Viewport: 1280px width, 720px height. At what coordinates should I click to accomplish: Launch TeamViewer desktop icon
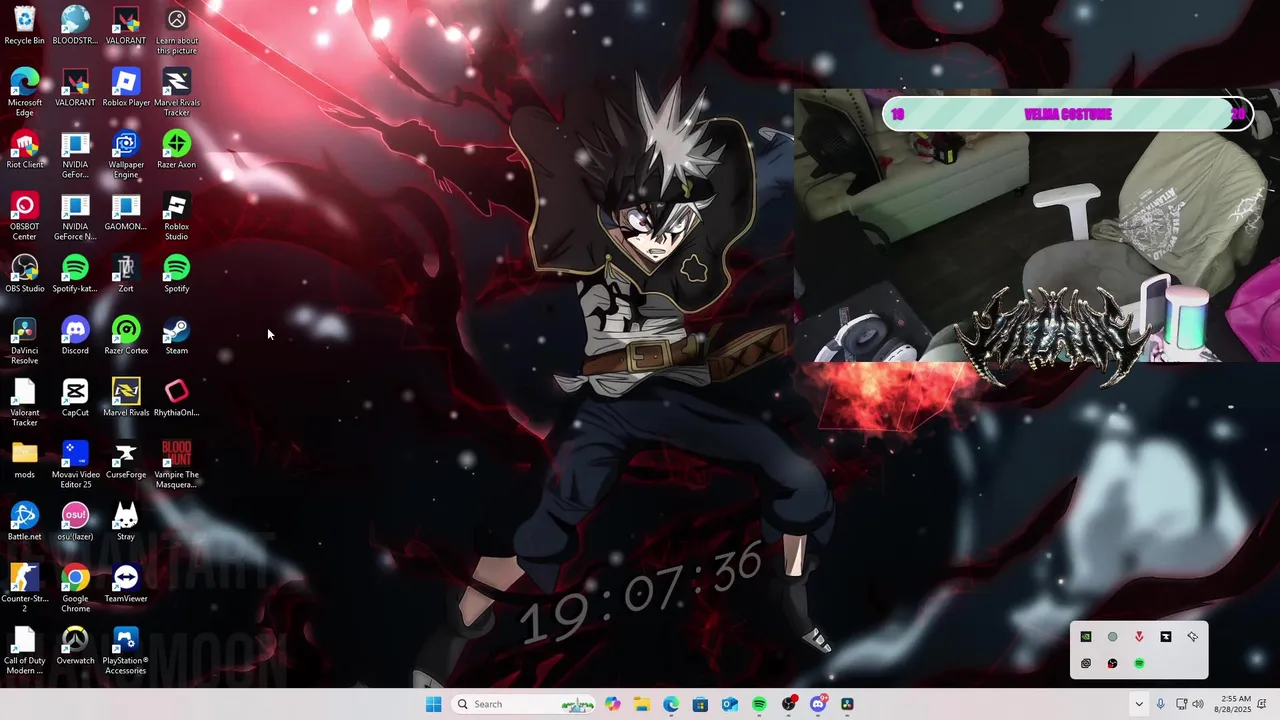(126, 584)
